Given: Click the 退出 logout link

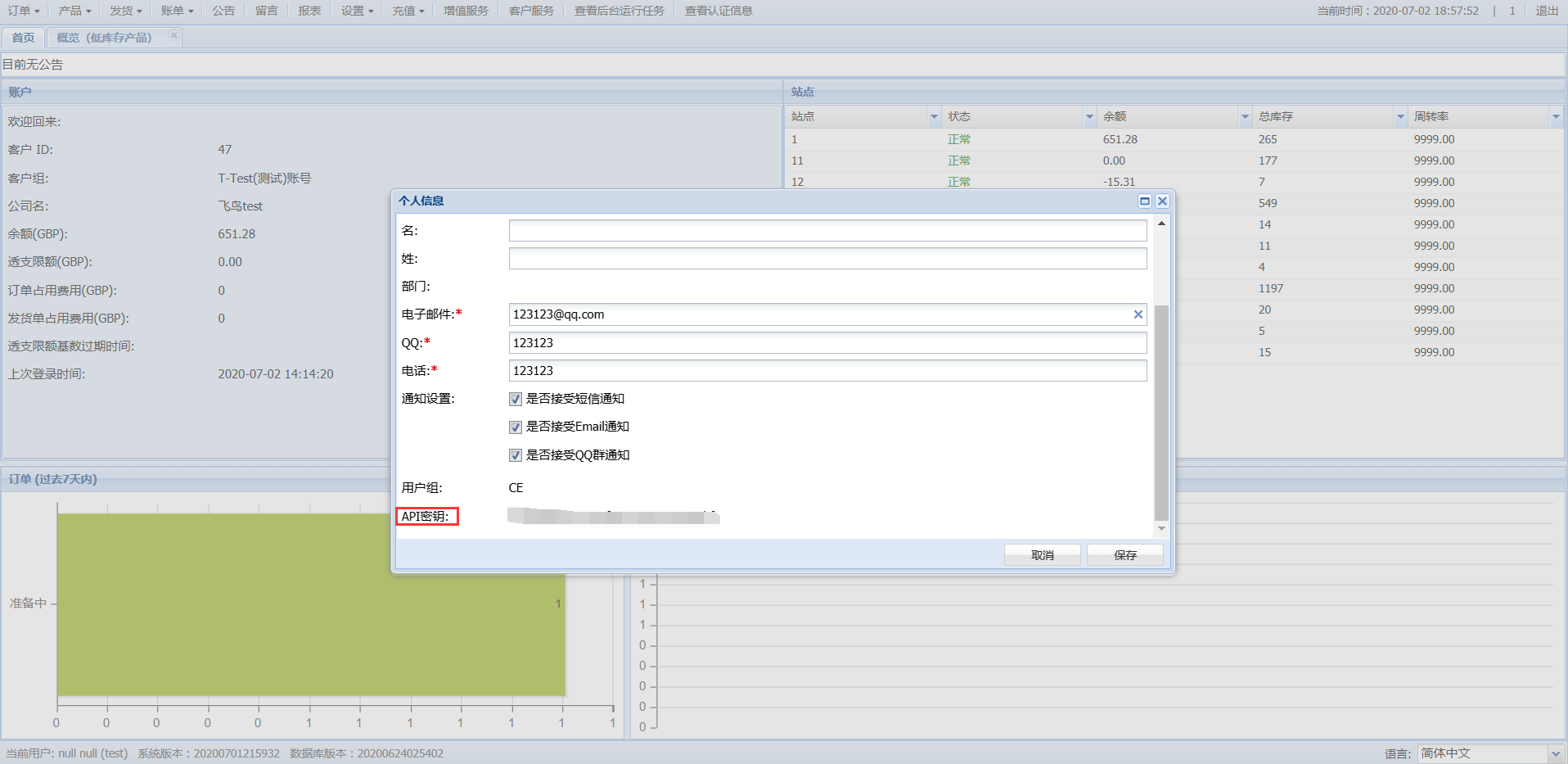Looking at the screenshot, I should tap(1547, 11).
